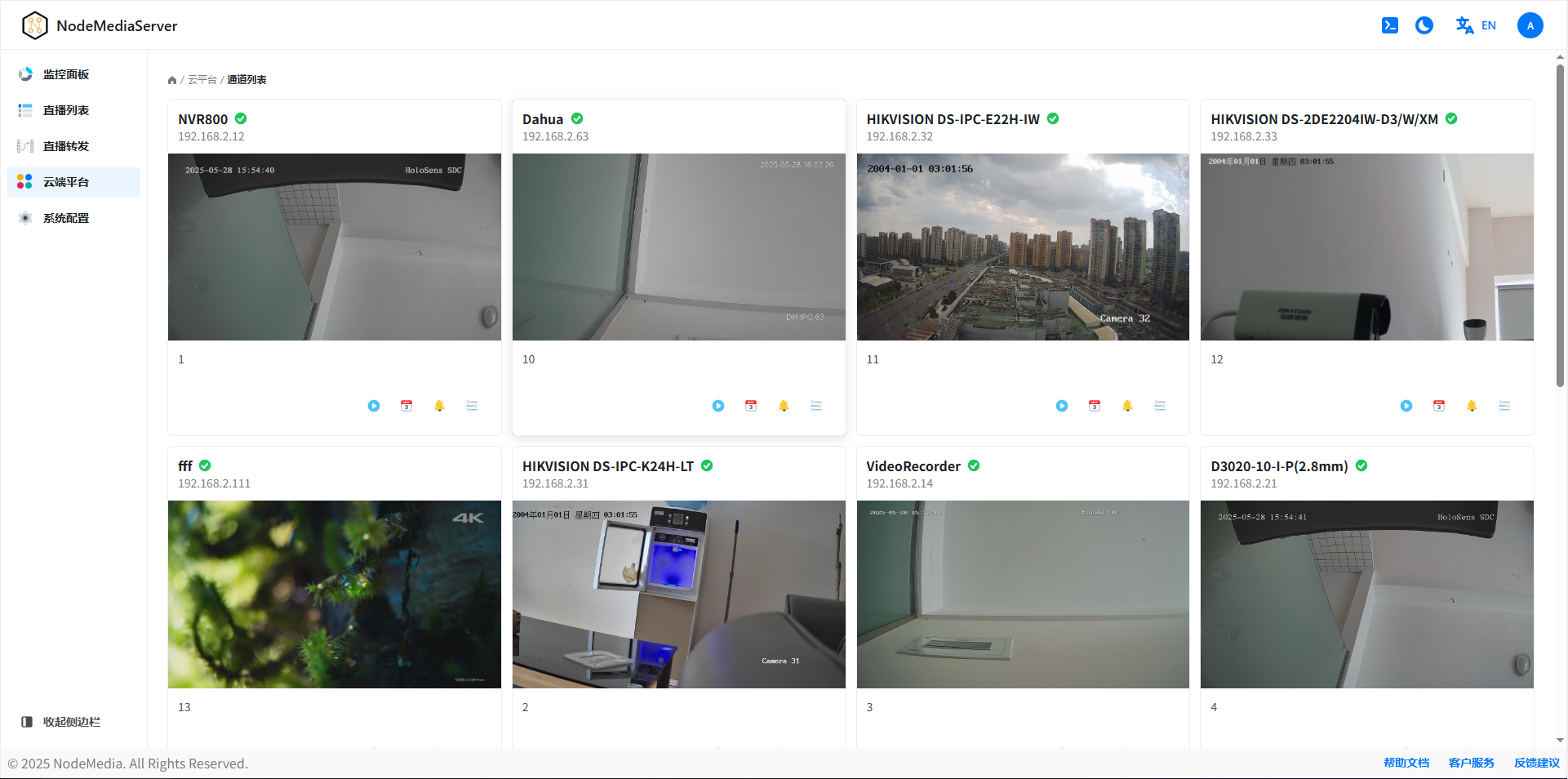Click D3020-10-I-P(2.8mm) title
Viewport: 1568px width, 779px height.
click(1279, 466)
